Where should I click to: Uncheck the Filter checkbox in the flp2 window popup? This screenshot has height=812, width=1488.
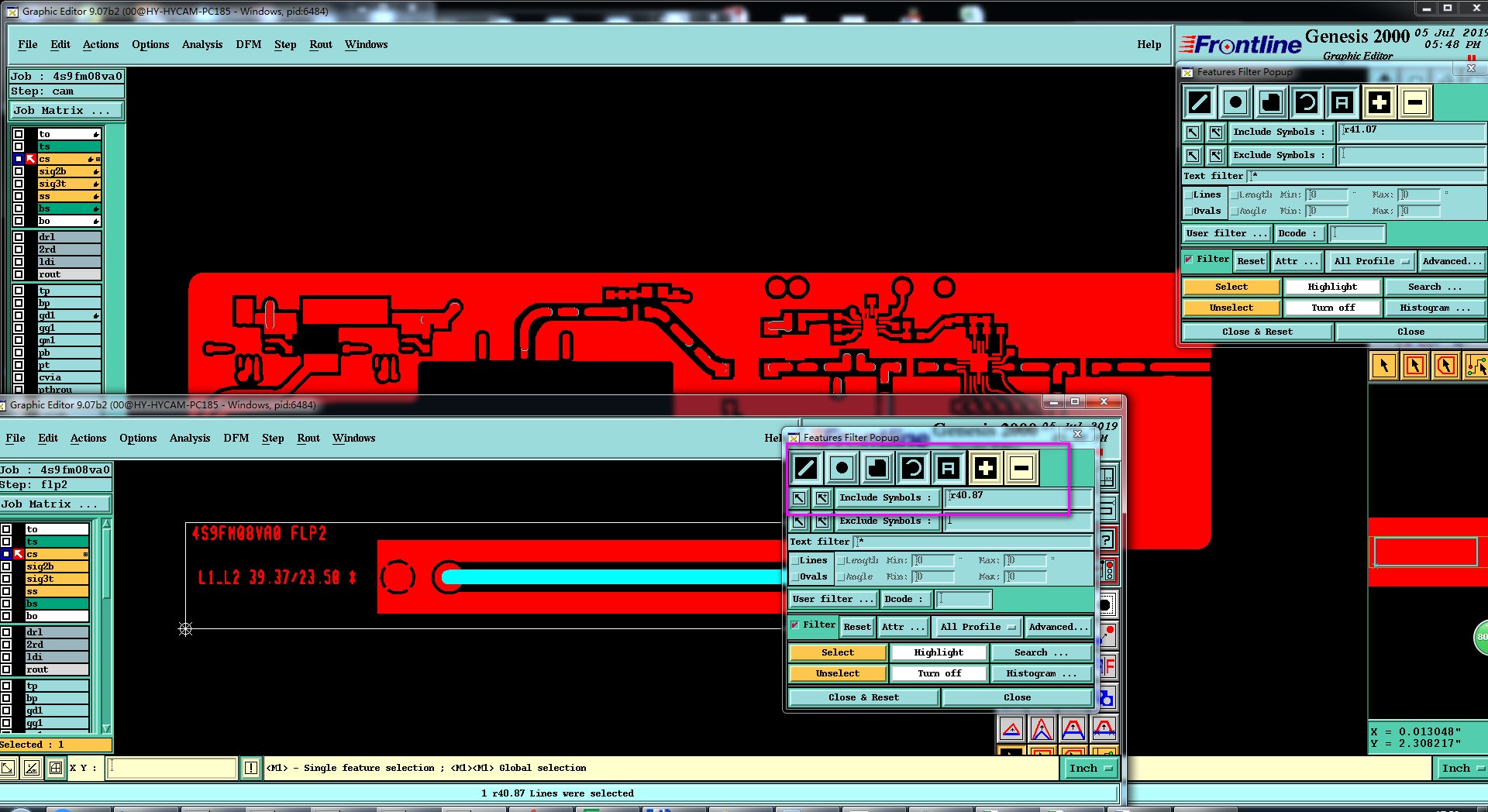[795, 625]
